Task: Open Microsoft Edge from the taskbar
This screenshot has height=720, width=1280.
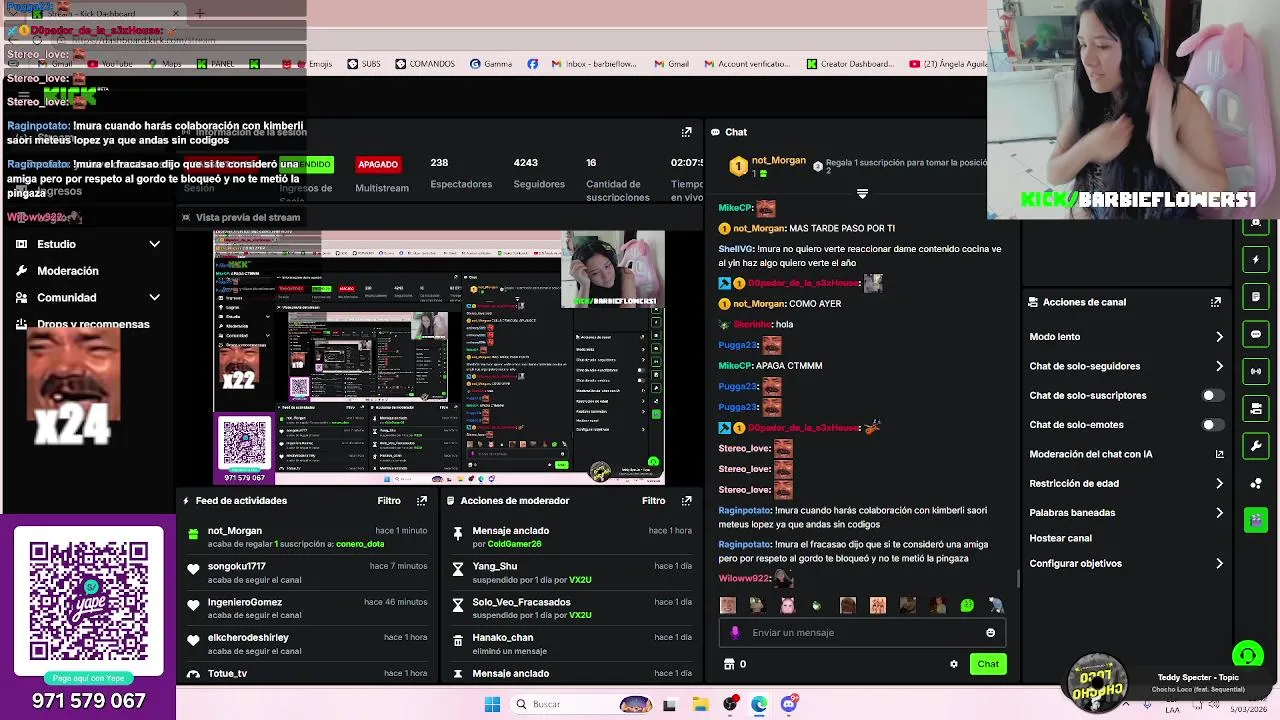Action: (x=759, y=704)
